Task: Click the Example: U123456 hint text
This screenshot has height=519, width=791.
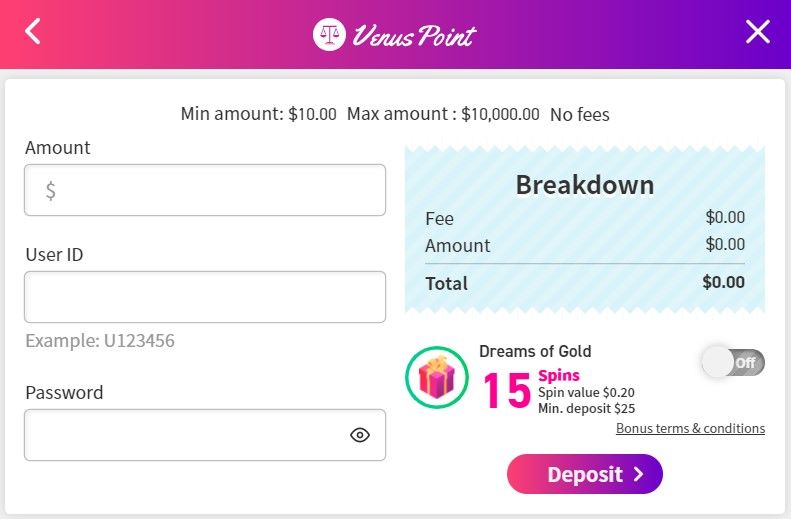Action: [x=100, y=341]
